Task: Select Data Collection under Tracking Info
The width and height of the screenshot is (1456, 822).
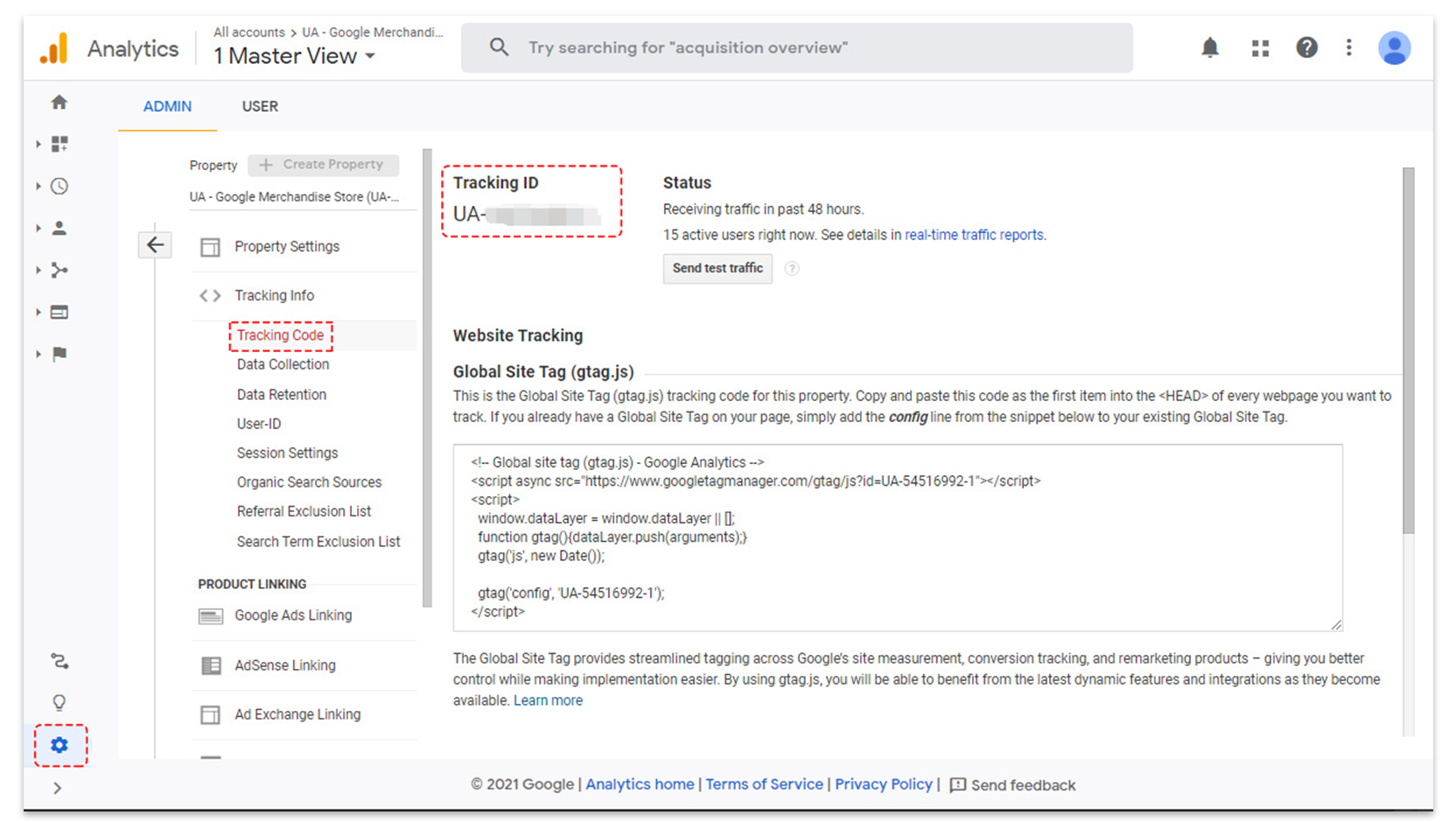Action: [x=283, y=364]
